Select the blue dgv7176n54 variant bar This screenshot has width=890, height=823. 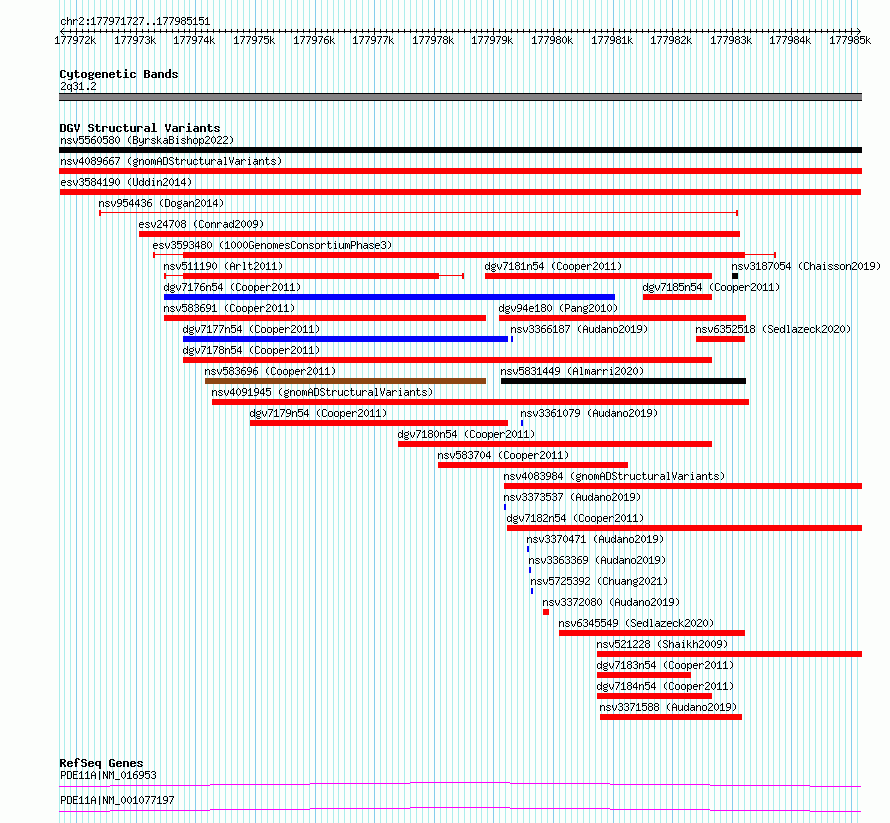click(389, 297)
